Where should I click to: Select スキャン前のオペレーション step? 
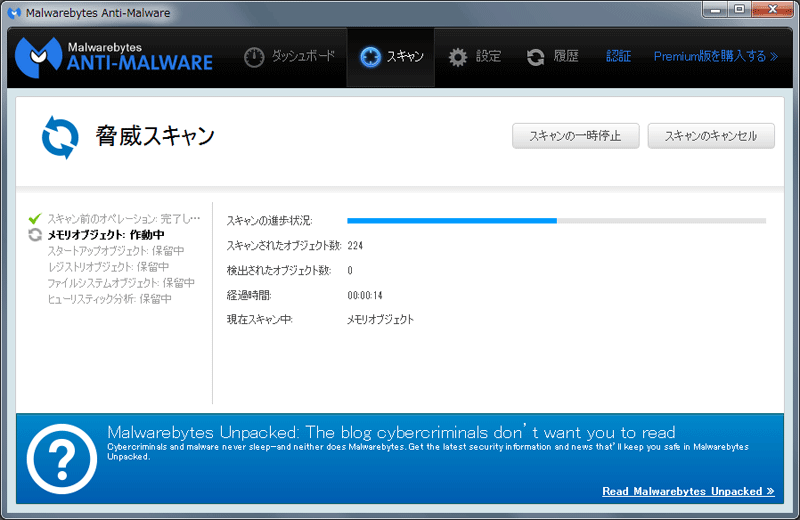(123, 219)
